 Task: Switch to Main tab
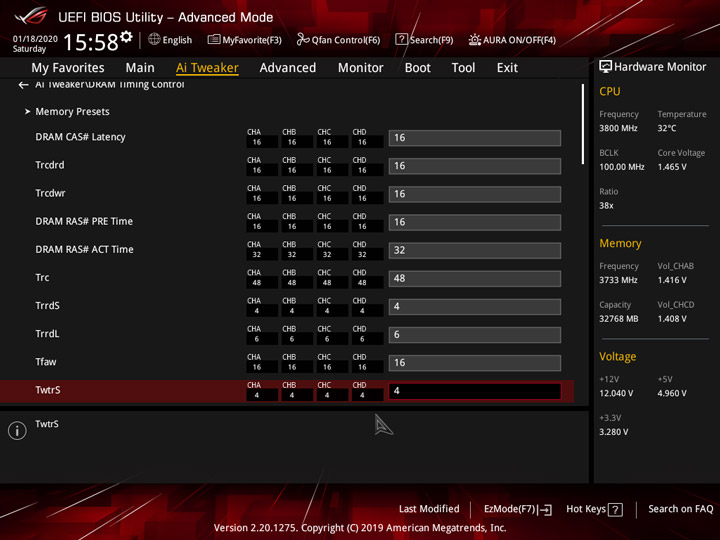(x=140, y=68)
